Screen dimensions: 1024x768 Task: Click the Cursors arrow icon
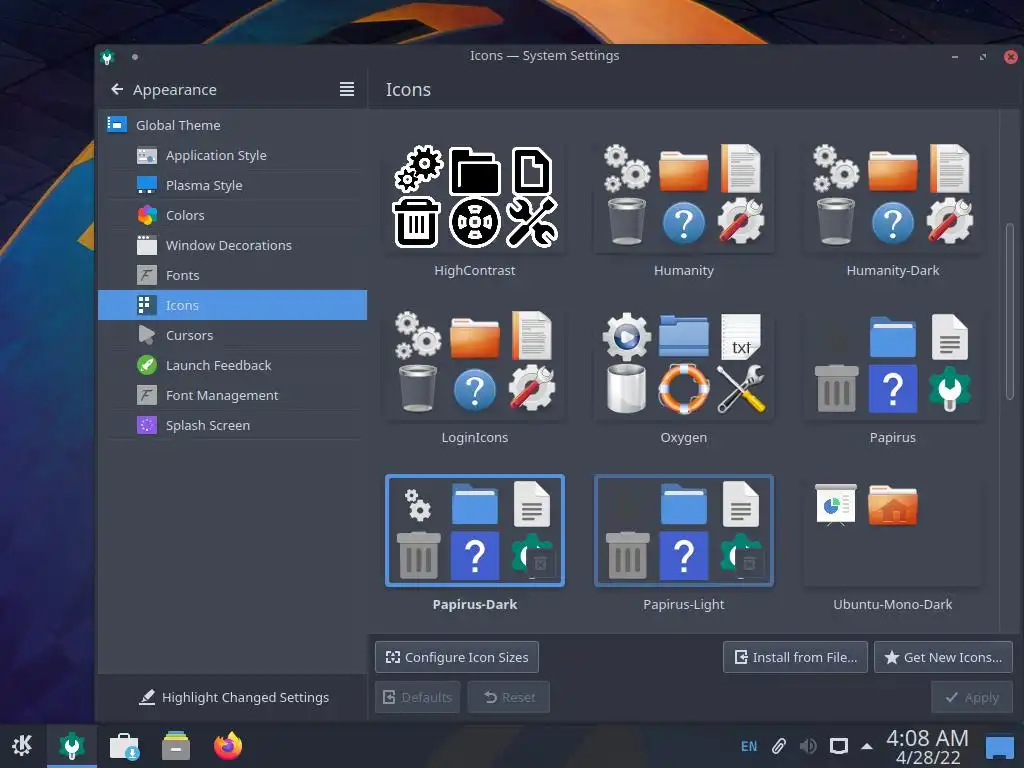click(147, 335)
